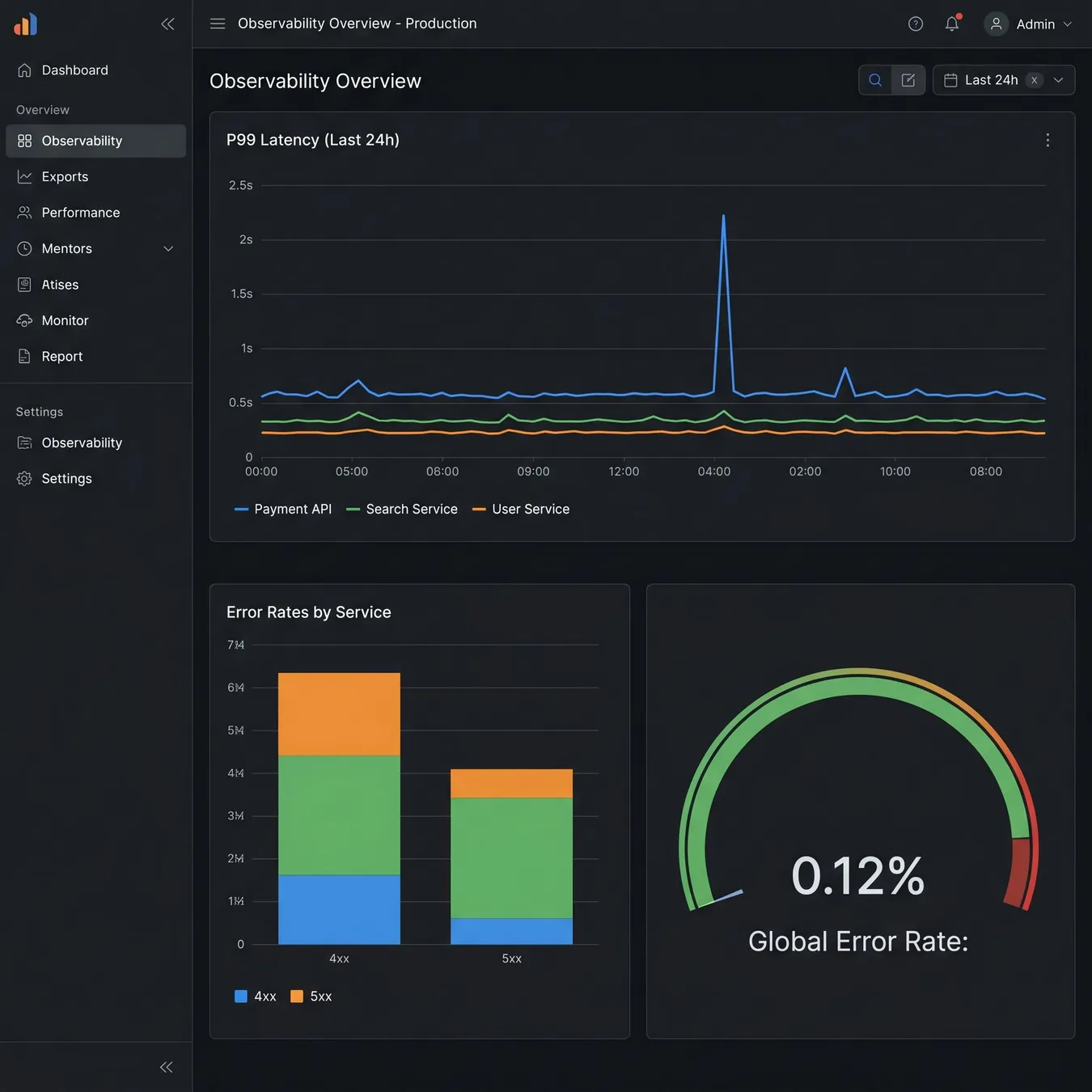Click the 2.5s y-axis label

tap(241, 185)
